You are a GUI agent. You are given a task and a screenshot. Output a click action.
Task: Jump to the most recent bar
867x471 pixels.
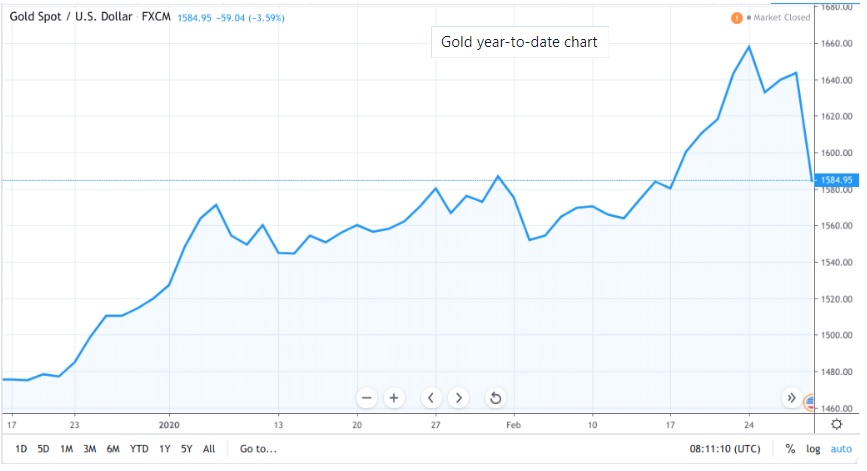791,398
